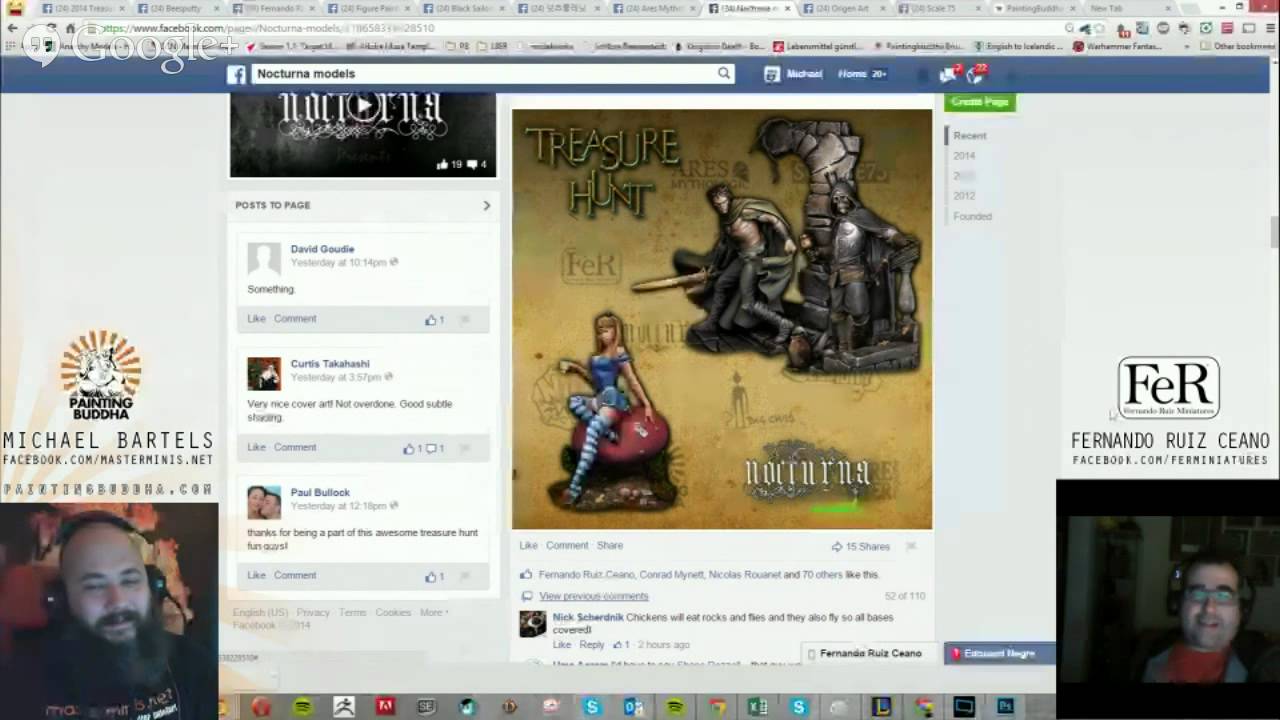Click the thumbs-up count on Paul Bullock's post
This screenshot has height=720, width=1280.
click(x=435, y=577)
